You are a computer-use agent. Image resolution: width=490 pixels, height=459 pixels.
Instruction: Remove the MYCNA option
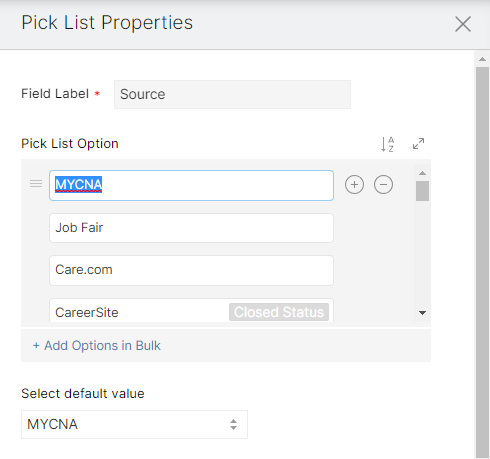pos(383,184)
